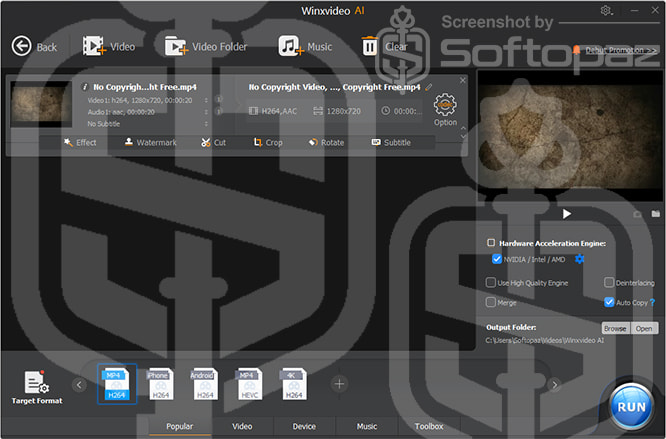Select the MP4 HEVC format preset
Image resolution: width=666 pixels, height=439 pixels.
pyautogui.click(x=249, y=384)
